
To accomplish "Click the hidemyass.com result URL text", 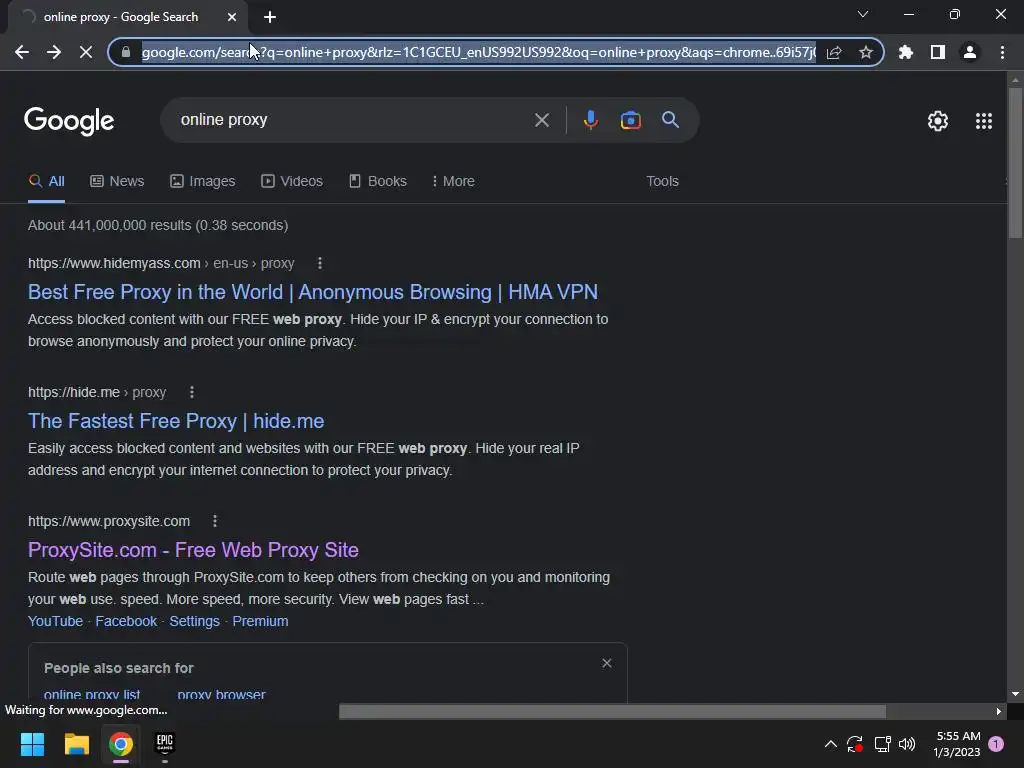I will [x=161, y=263].
